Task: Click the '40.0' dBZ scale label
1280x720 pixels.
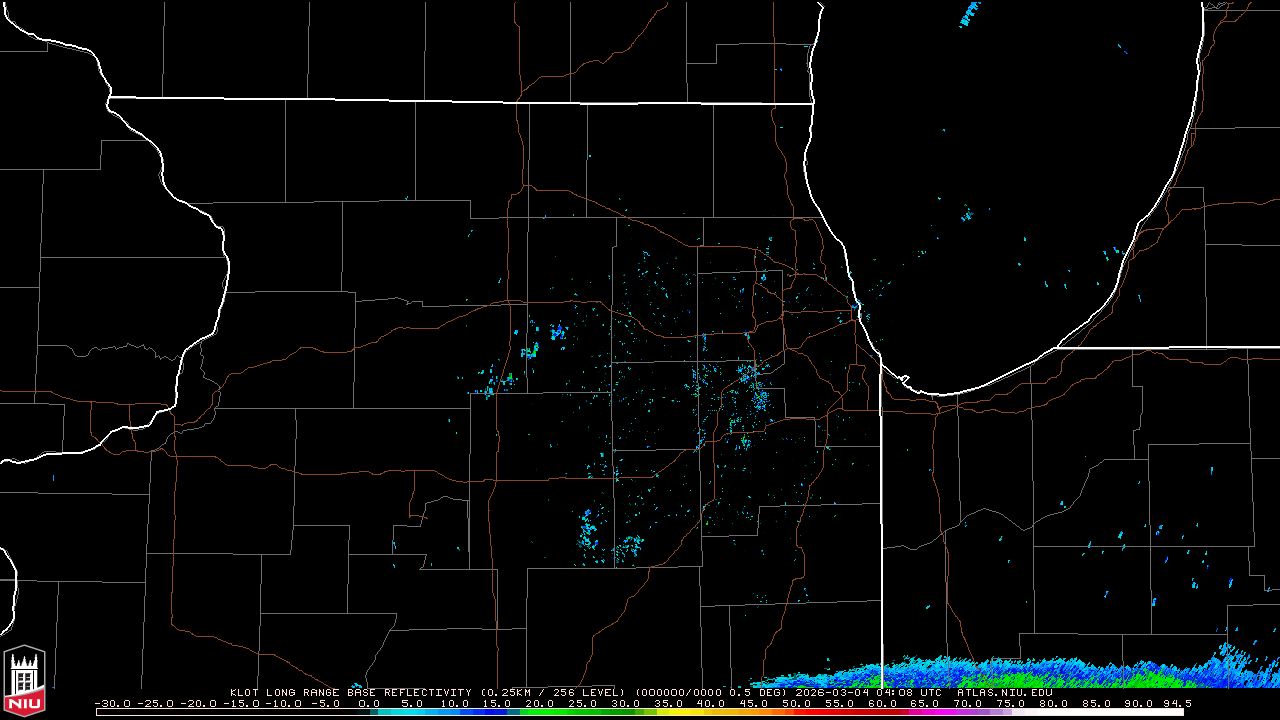Action: pos(710,703)
